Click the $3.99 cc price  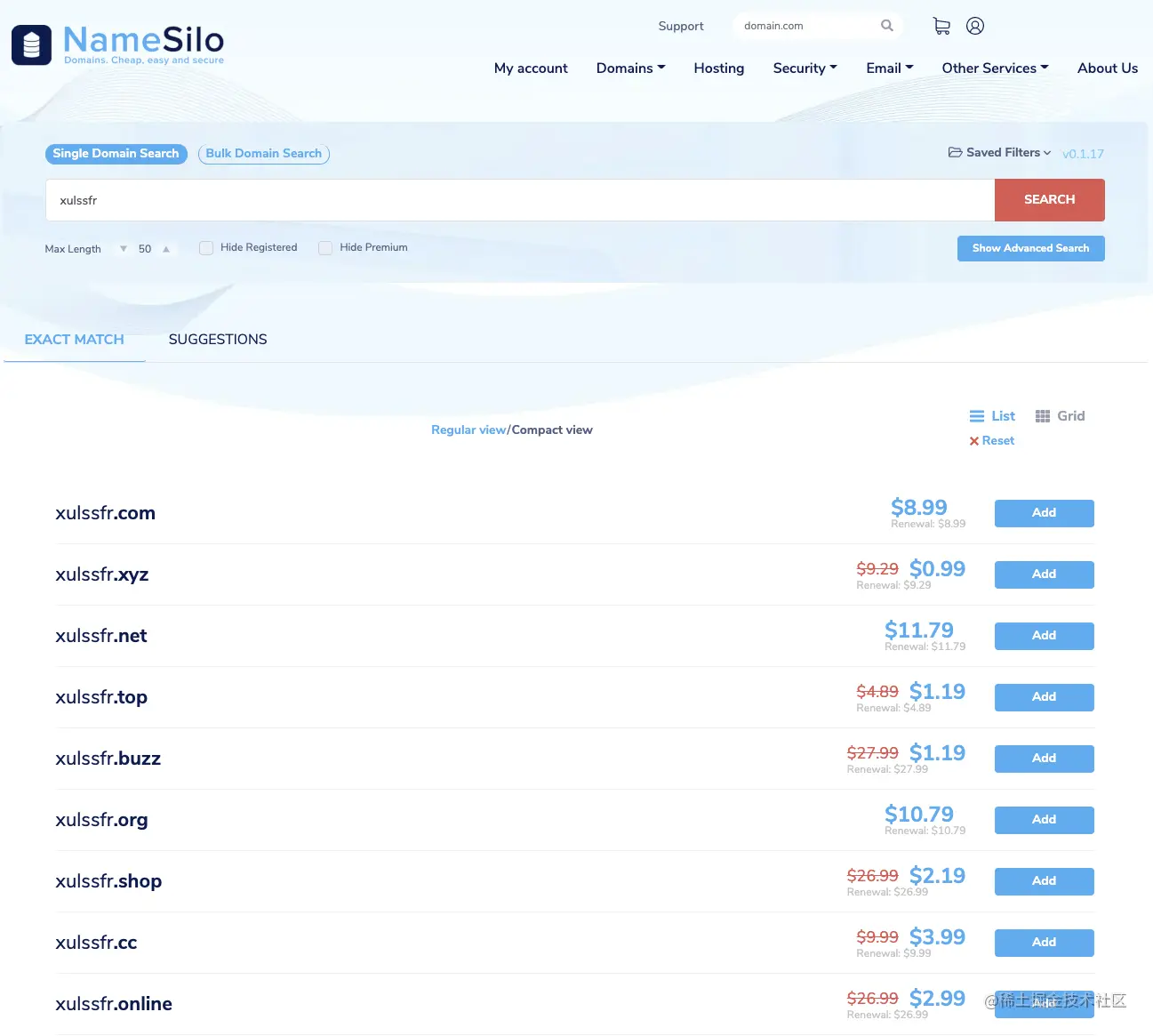click(937, 937)
